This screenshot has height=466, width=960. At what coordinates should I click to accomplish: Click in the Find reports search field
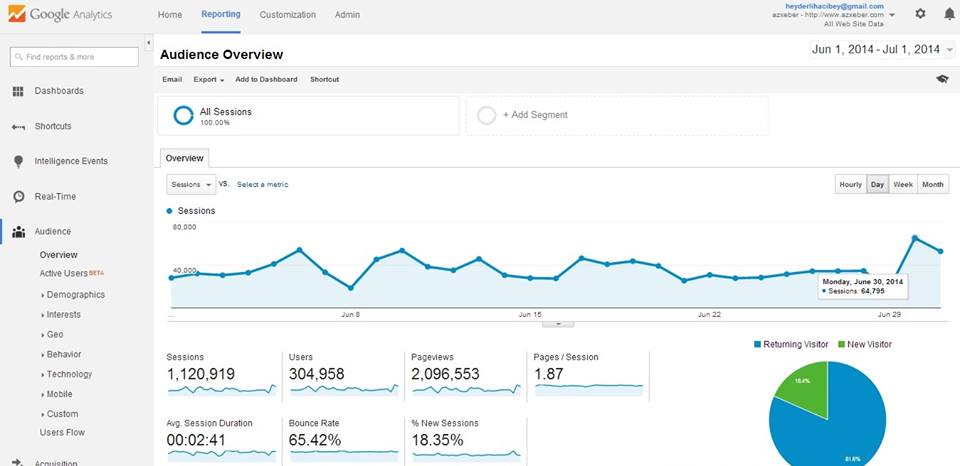(74, 57)
